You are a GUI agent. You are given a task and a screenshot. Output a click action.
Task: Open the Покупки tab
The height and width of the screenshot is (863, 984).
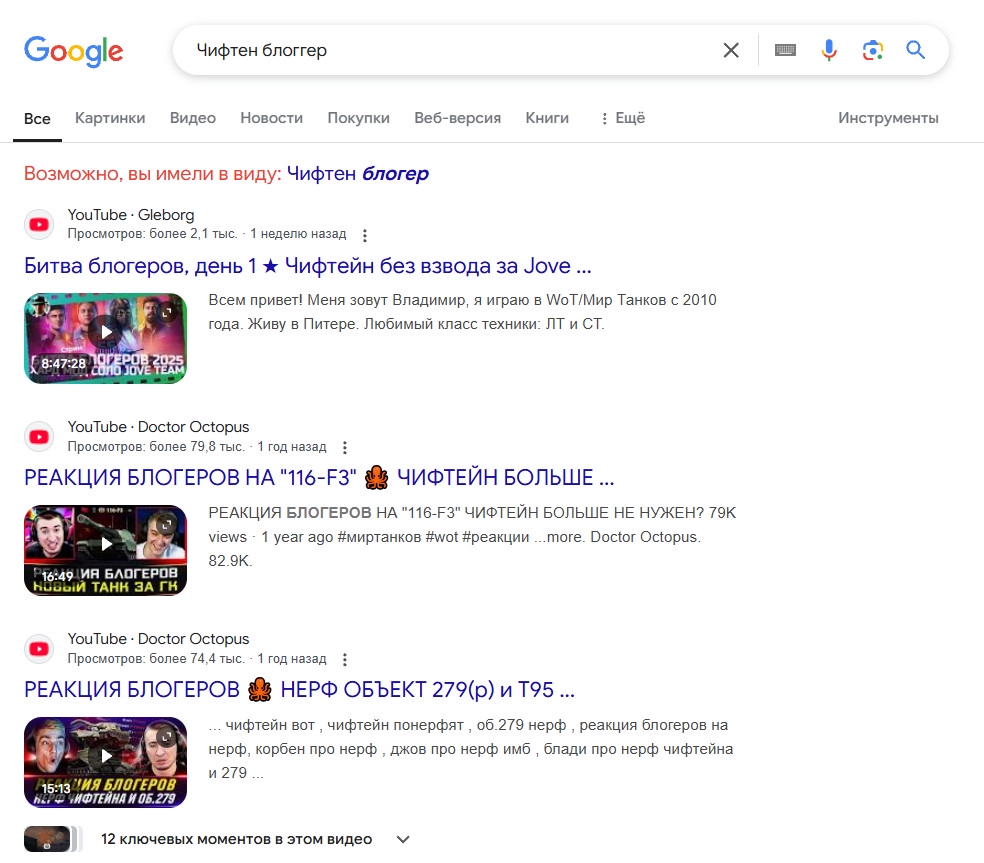click(358, 118)
